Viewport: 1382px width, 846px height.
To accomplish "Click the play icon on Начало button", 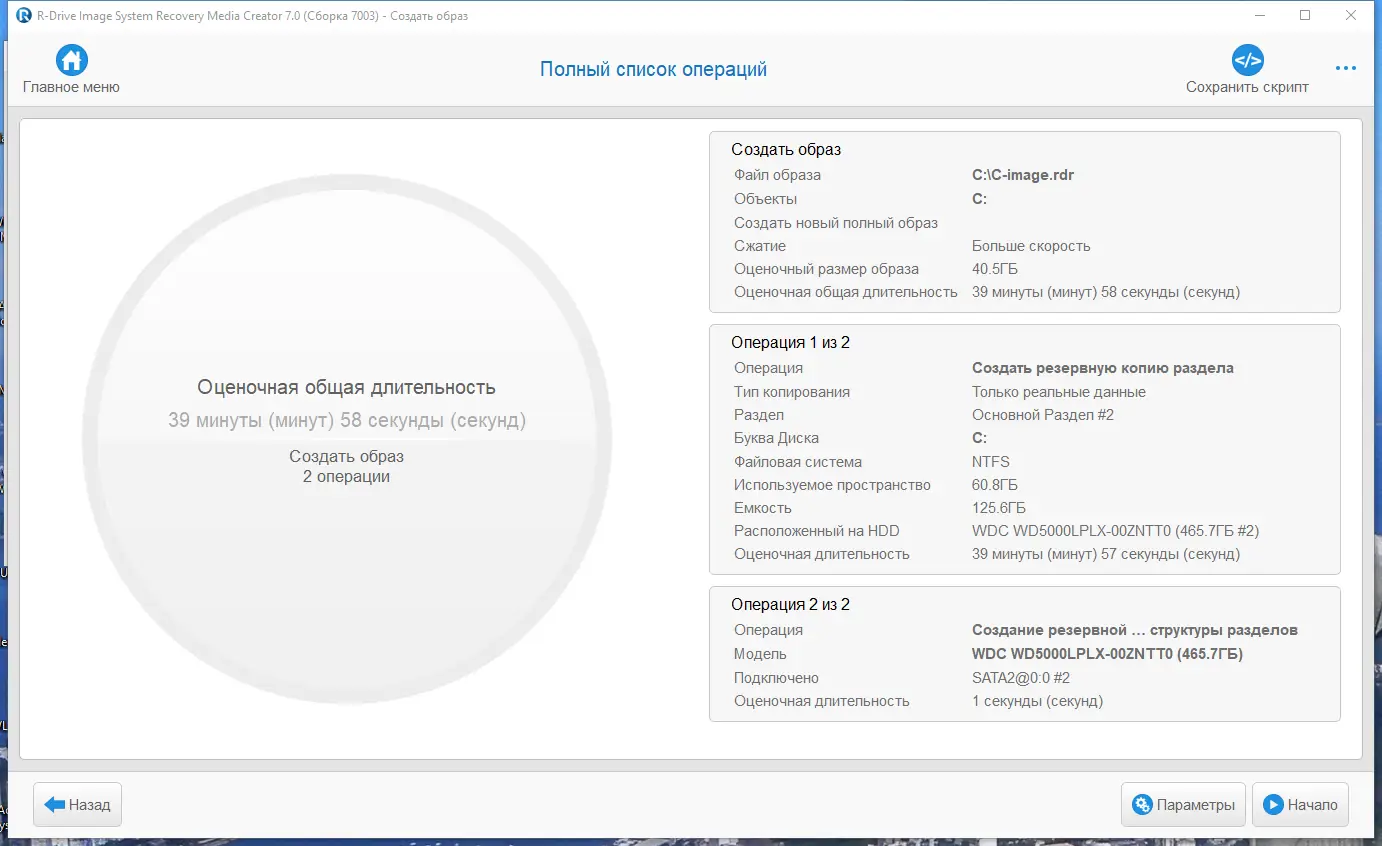I will click(1272, 804).
